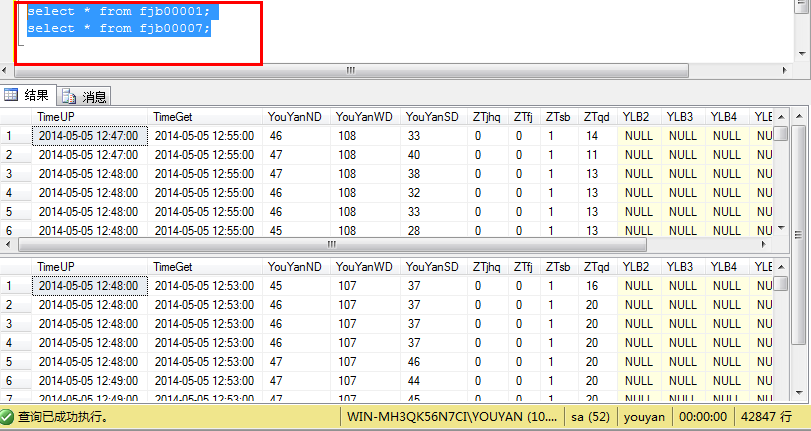Click the 42847 行 row count in status bar
The image size is (811, 431).
pos(763,416)
